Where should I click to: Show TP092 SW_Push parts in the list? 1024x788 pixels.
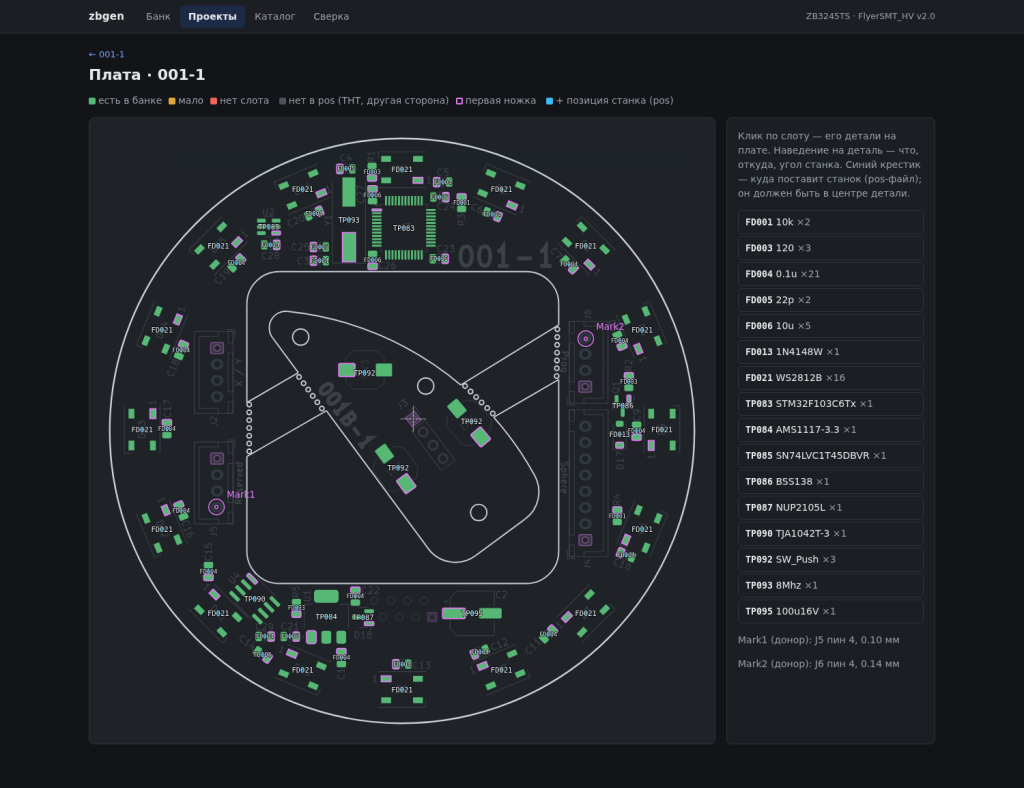coord(831,559)
